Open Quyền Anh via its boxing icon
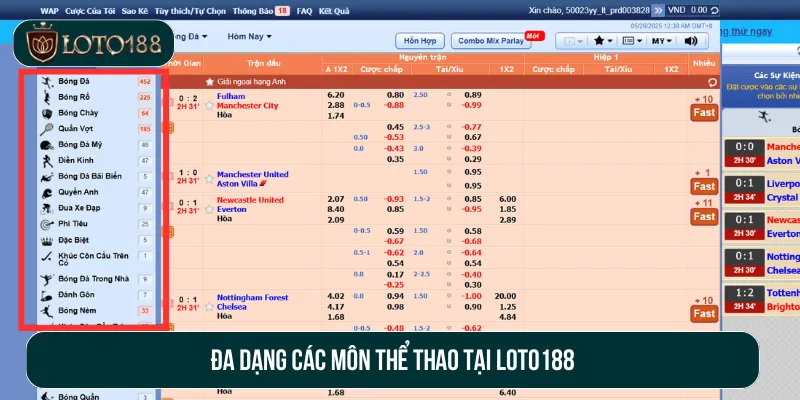Viewport: 800px width, 400px height. 47,192
